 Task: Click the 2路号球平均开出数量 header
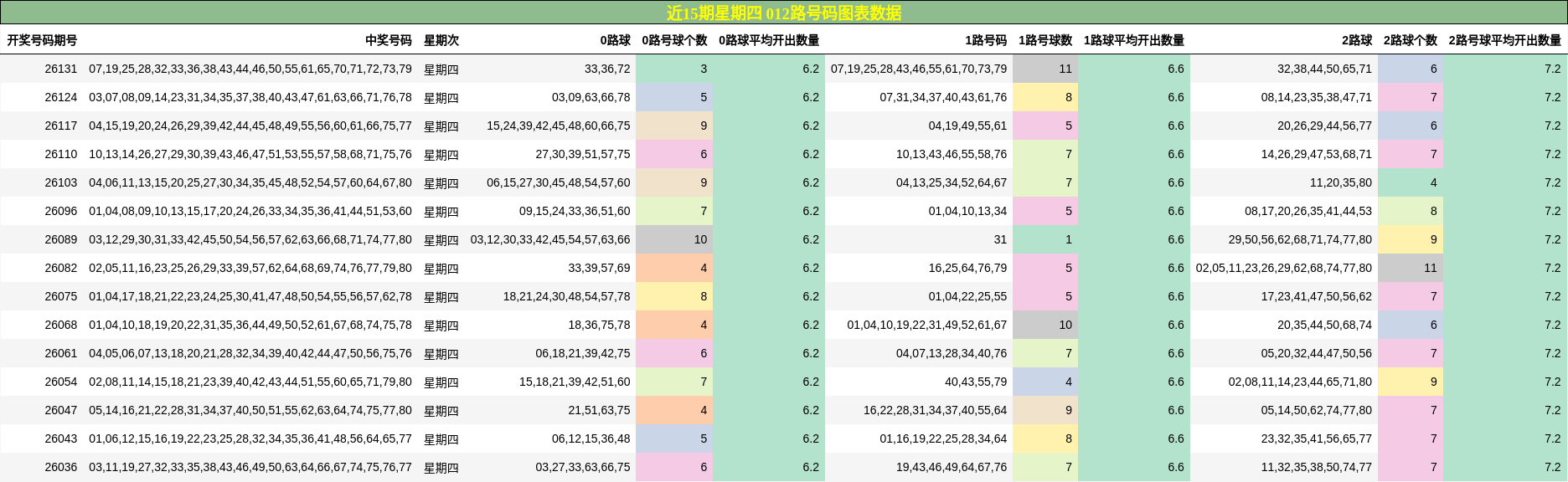point(1505,40)
